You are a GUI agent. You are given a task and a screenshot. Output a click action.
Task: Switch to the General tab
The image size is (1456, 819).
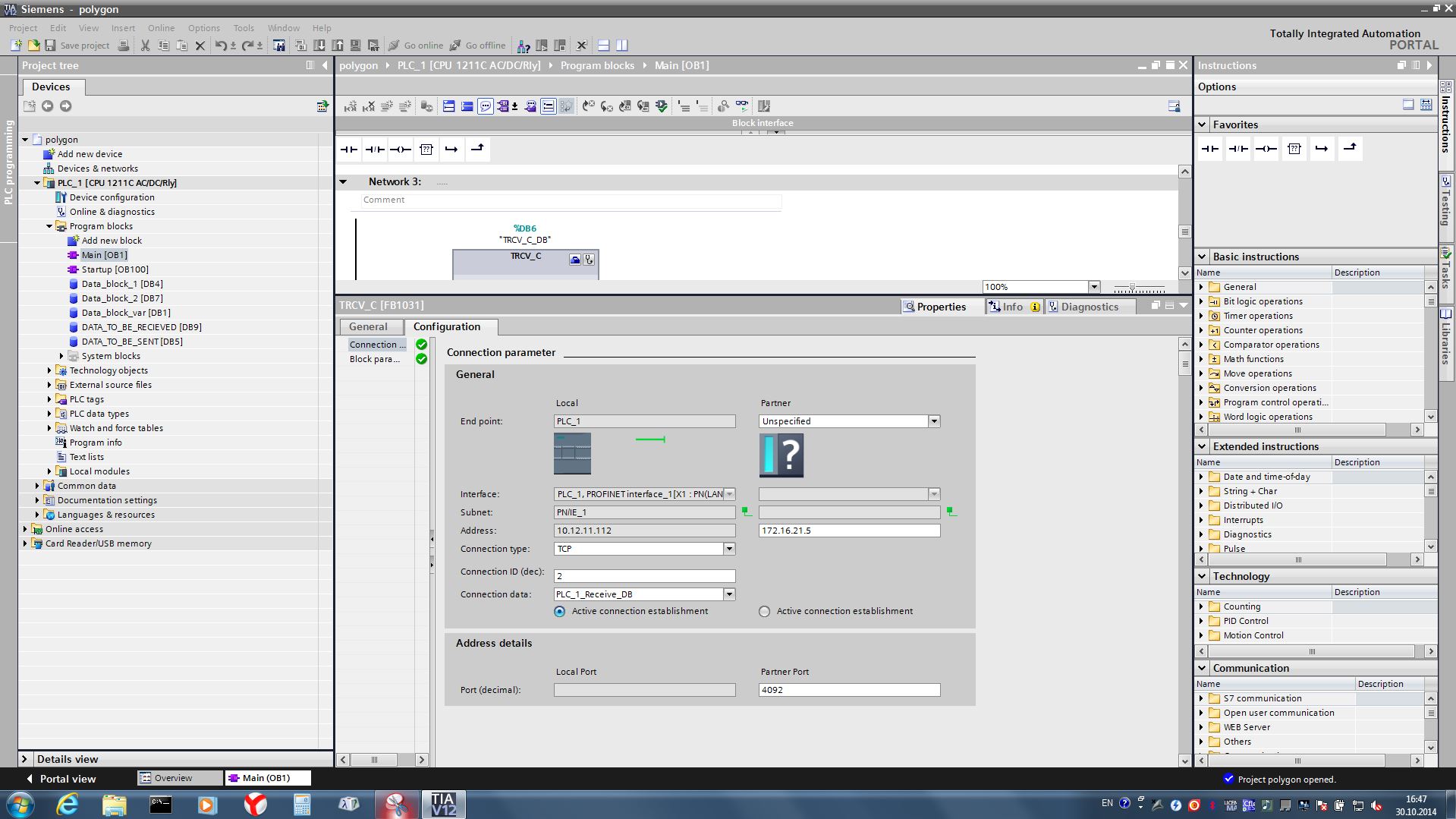(368, 327)
